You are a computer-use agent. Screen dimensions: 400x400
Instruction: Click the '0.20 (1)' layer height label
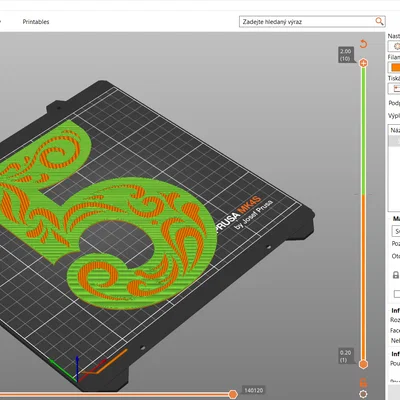345,356
